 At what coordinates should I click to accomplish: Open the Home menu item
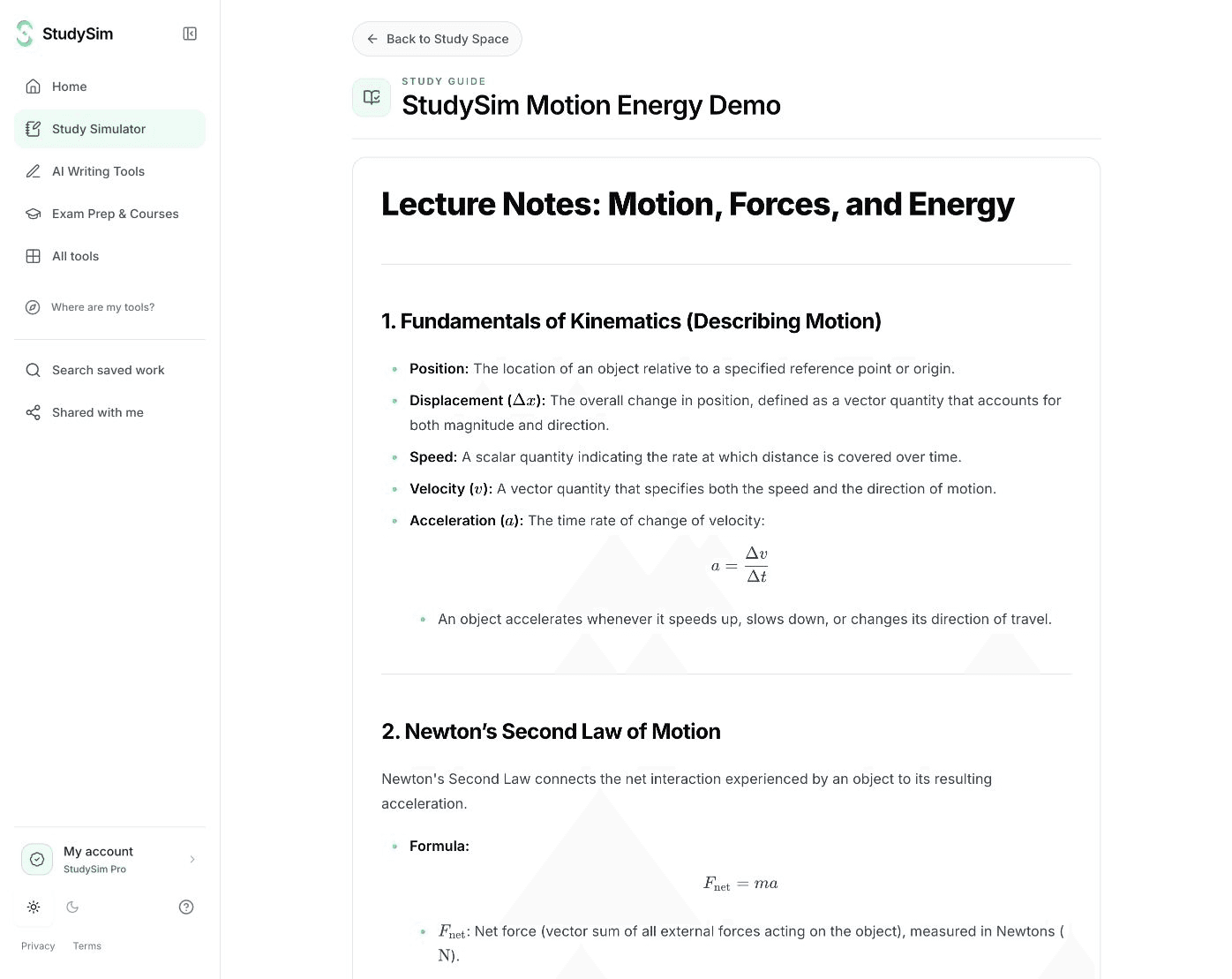click(x=109, y=87)
